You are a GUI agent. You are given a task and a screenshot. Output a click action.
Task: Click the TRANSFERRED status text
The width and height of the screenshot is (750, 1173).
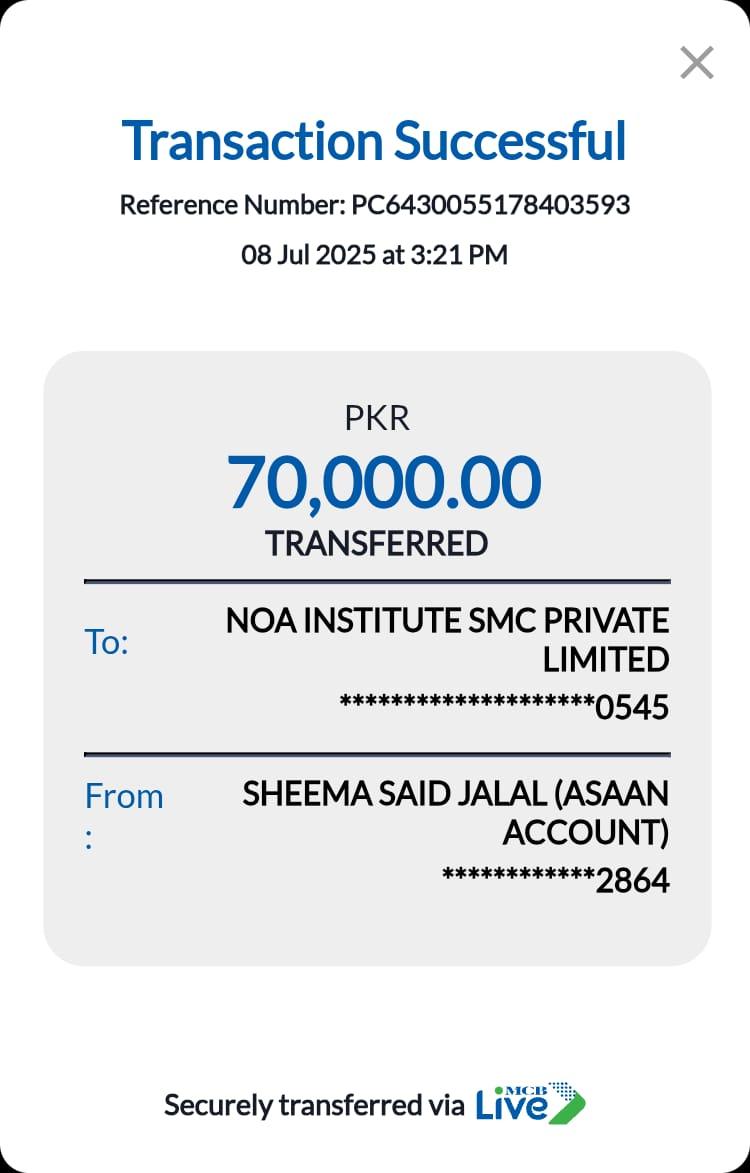[376, 543]
